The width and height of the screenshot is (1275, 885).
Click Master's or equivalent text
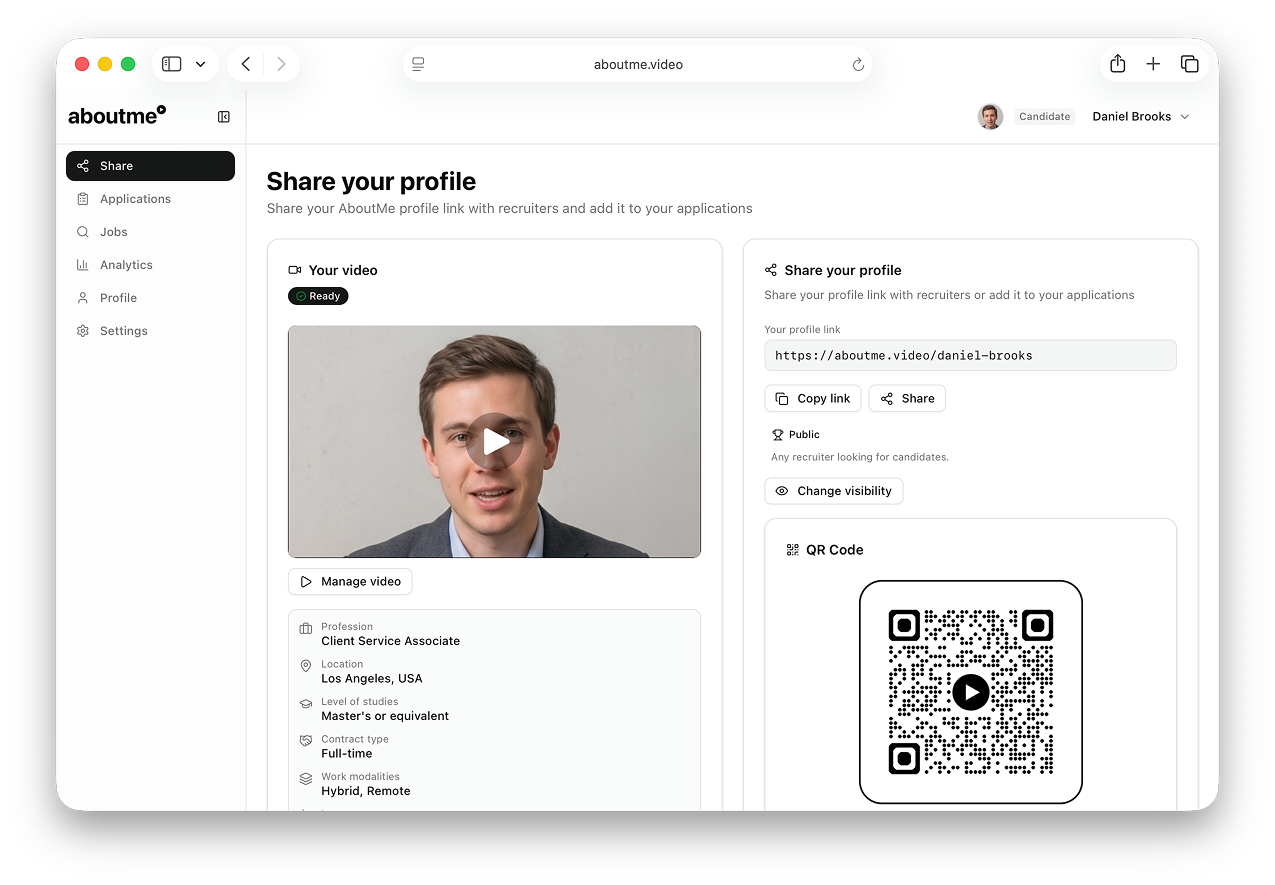point(385,716)
